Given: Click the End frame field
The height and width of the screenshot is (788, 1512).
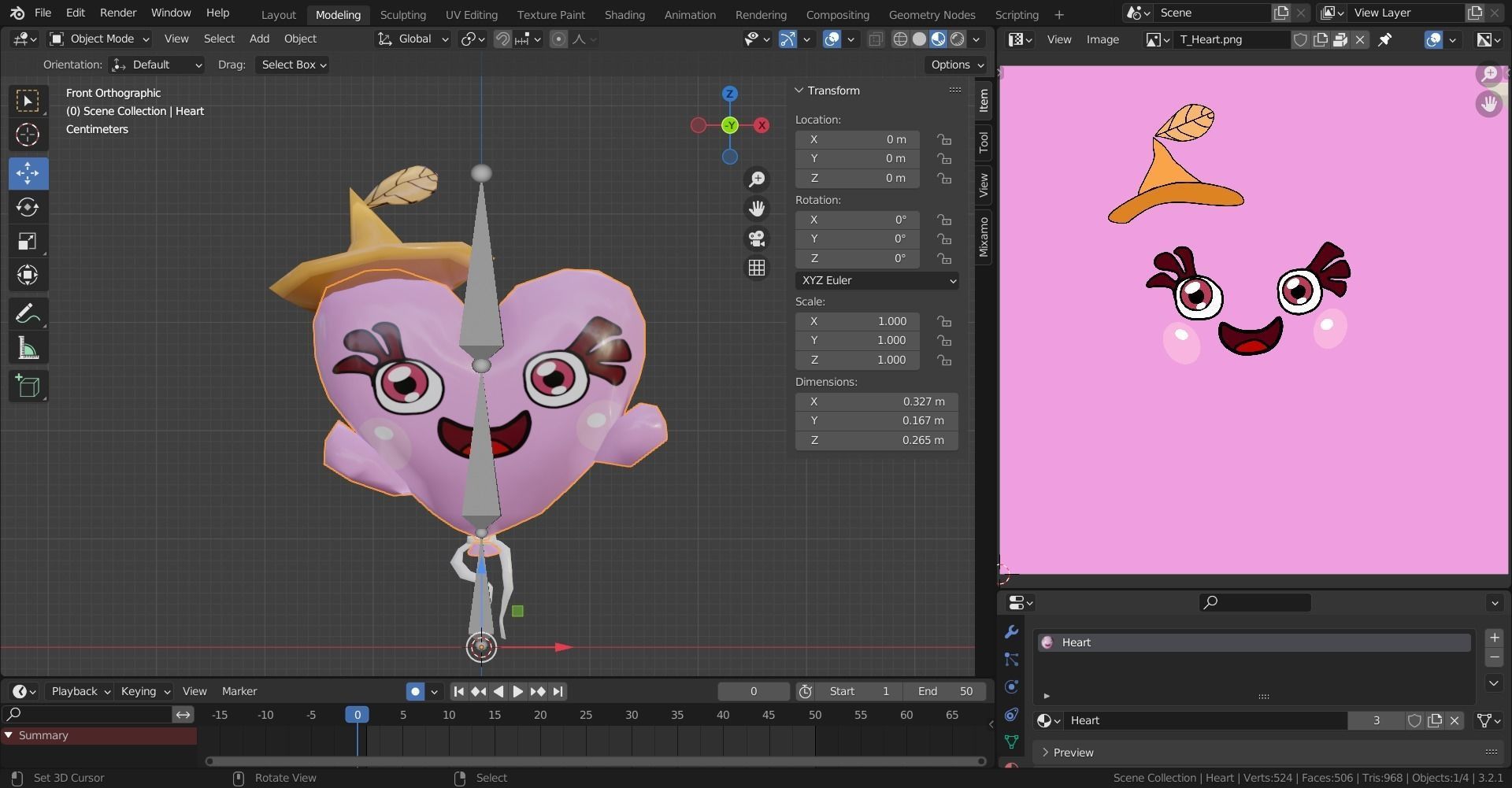Looking at the screenshot, I should click(945, 691).
